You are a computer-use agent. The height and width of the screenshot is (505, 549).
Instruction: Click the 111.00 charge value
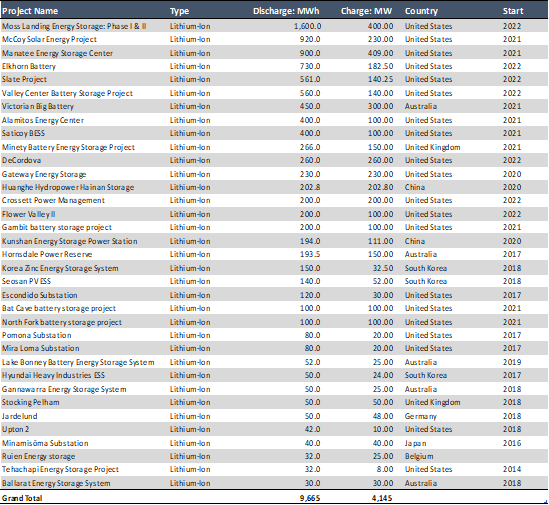point(381,241)
